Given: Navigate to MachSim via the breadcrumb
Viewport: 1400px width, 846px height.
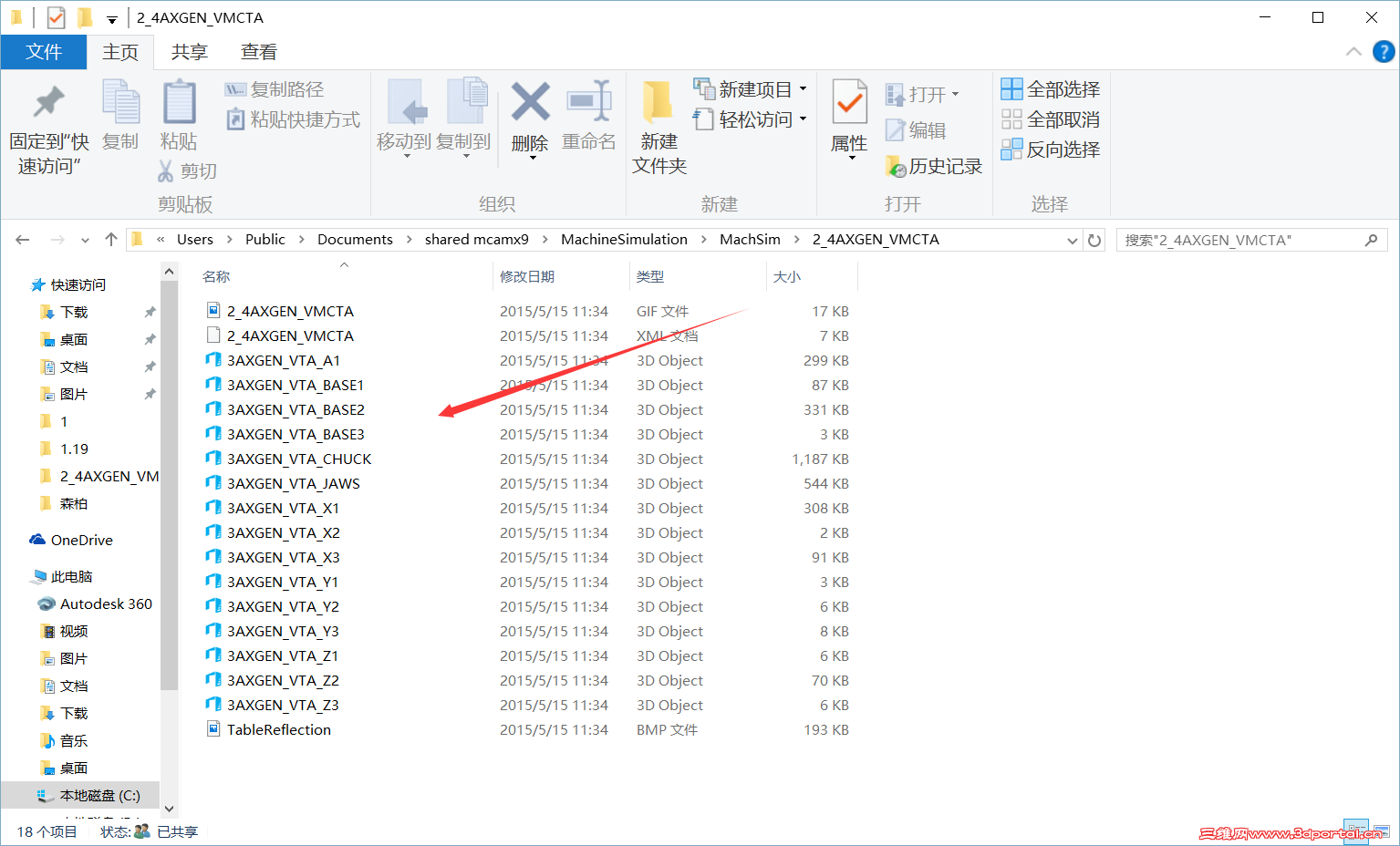Looking at the screenshot, I should point(750,239).
